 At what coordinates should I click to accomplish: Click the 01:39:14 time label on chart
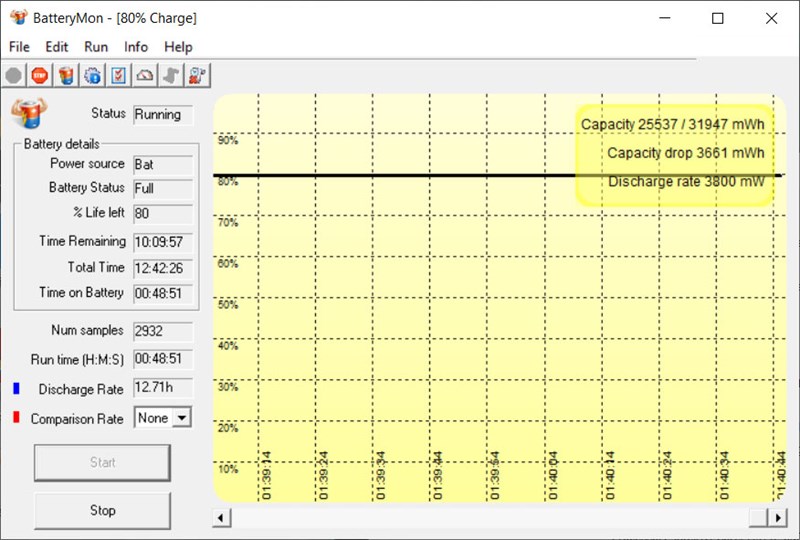pos(266,475)
